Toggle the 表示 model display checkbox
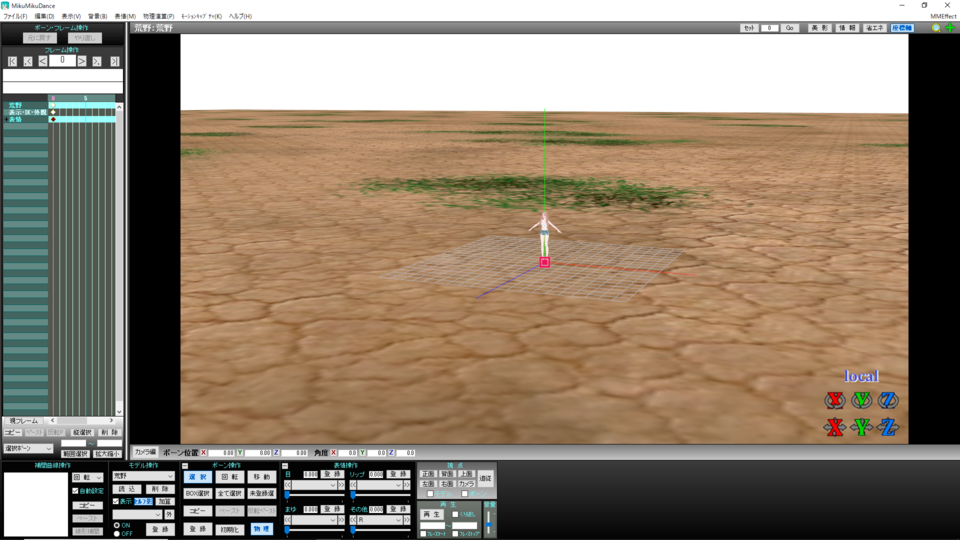960x540 pixels. (116, 501)
